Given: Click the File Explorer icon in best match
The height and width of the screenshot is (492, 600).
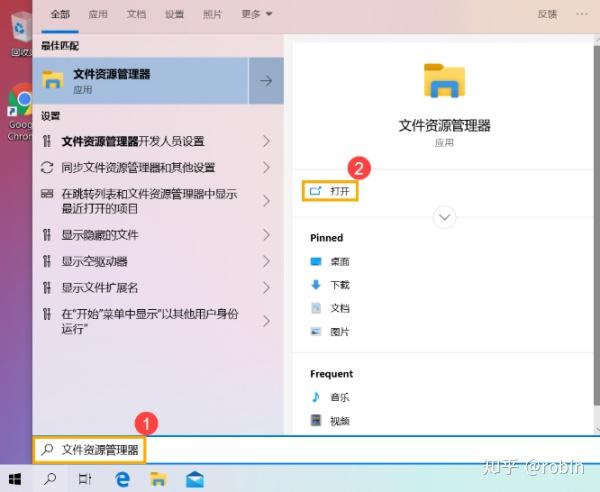Looking at the screenshot, I should pos(52,80).
